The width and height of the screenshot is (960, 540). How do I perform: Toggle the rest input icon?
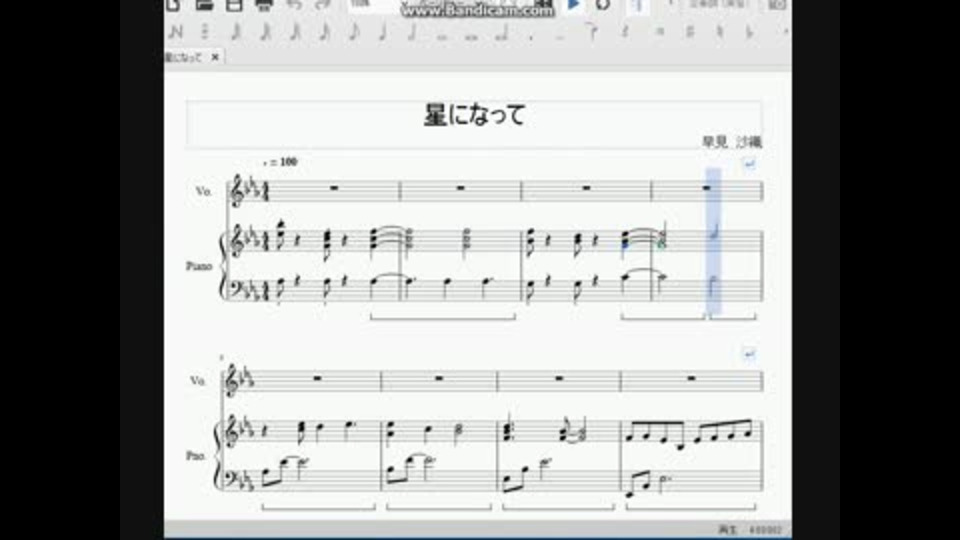[625, 32]
